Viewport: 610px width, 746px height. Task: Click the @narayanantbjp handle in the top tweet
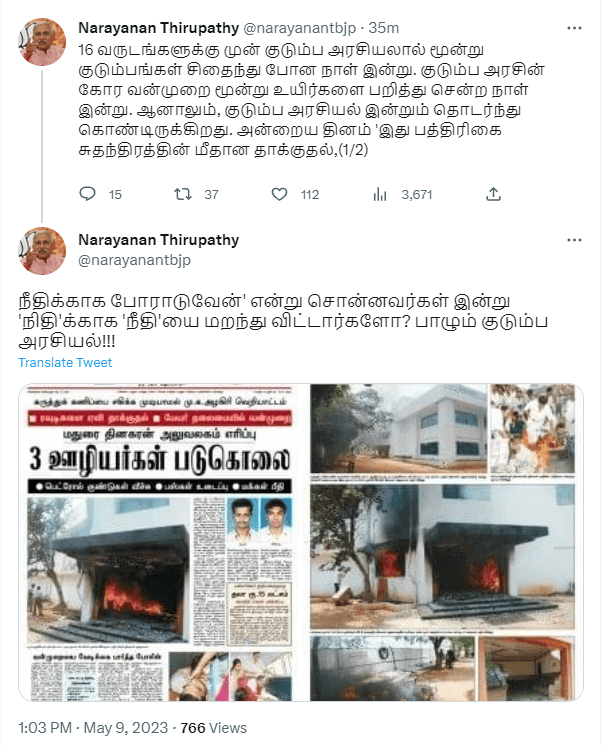[299, 28]
